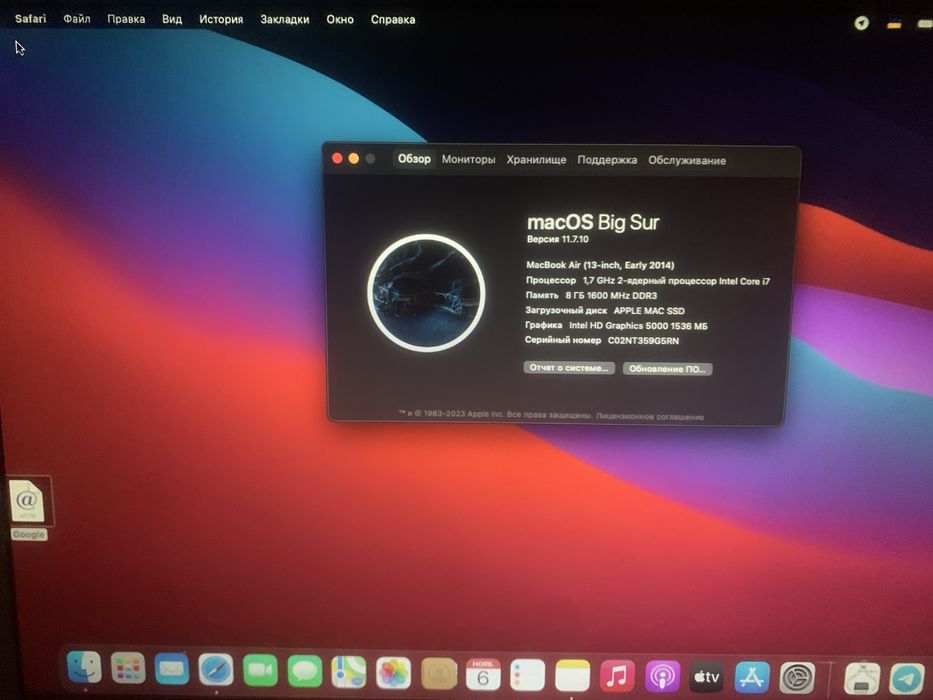The image size is (933, 700).
Task: Open Finder from the Dock
Action: click(84, 667)
